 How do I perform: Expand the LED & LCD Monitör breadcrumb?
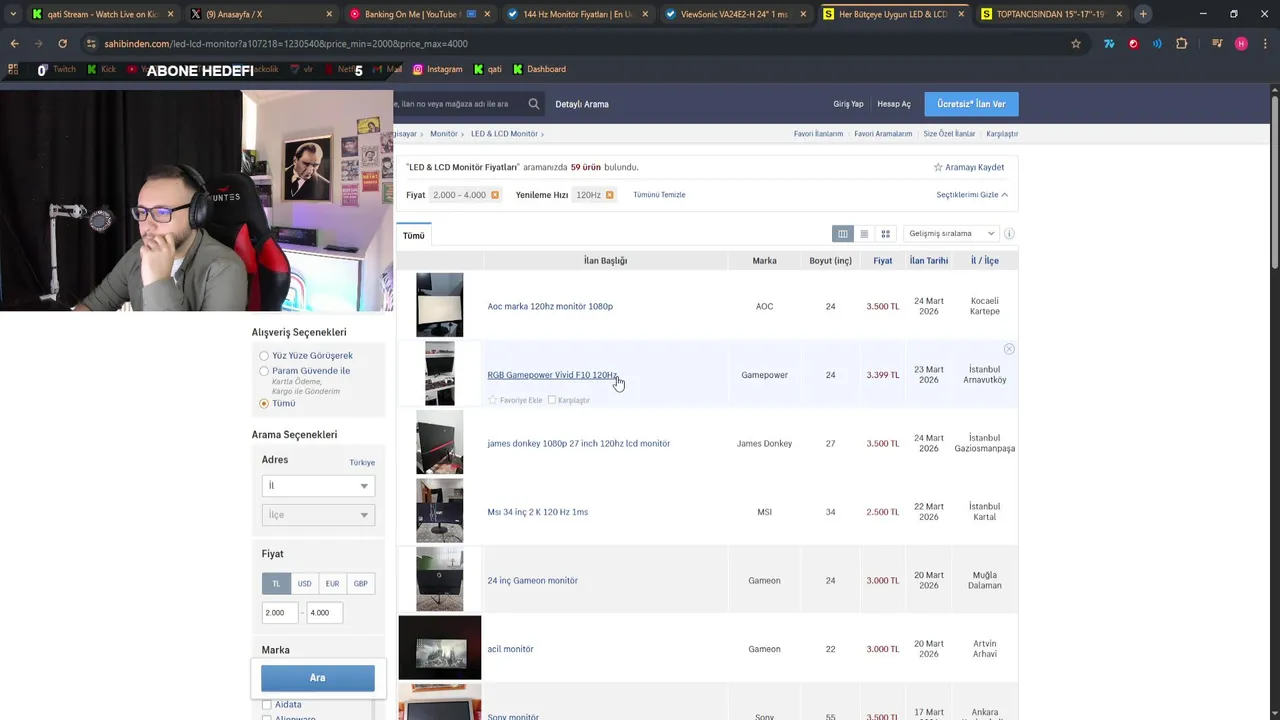click(507, 134)
